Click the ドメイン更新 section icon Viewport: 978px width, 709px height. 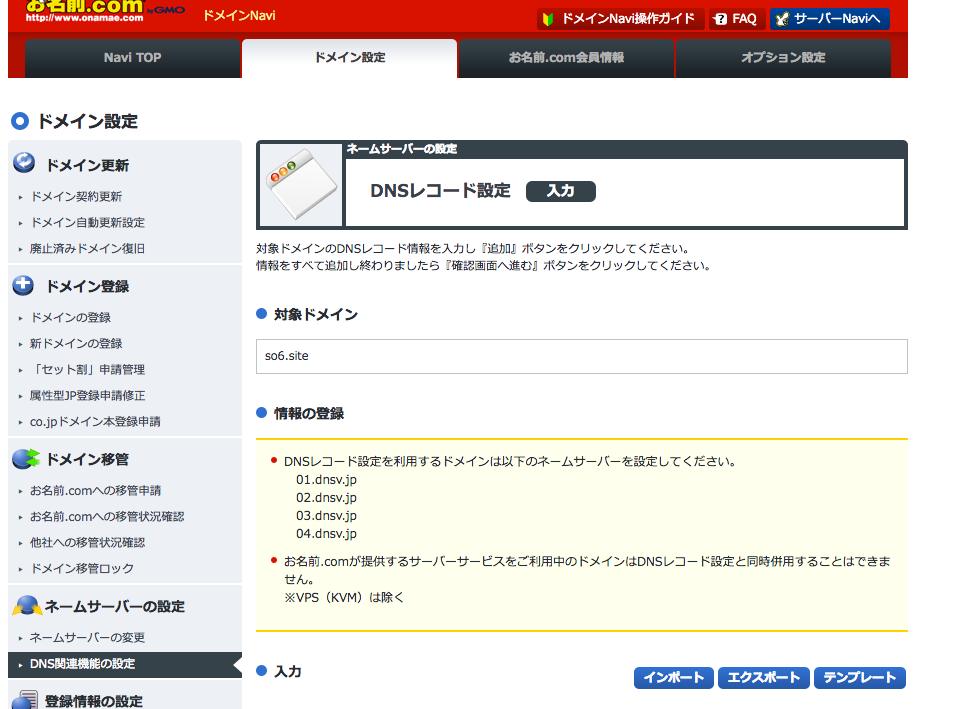pyautogui.click(x=24, y=163)
